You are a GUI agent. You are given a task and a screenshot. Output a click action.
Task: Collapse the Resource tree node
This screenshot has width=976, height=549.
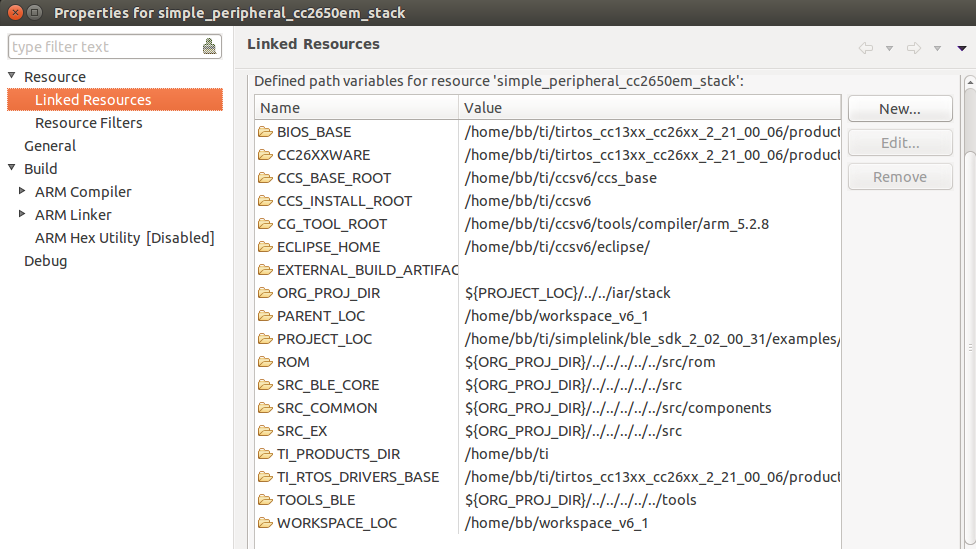12,77
